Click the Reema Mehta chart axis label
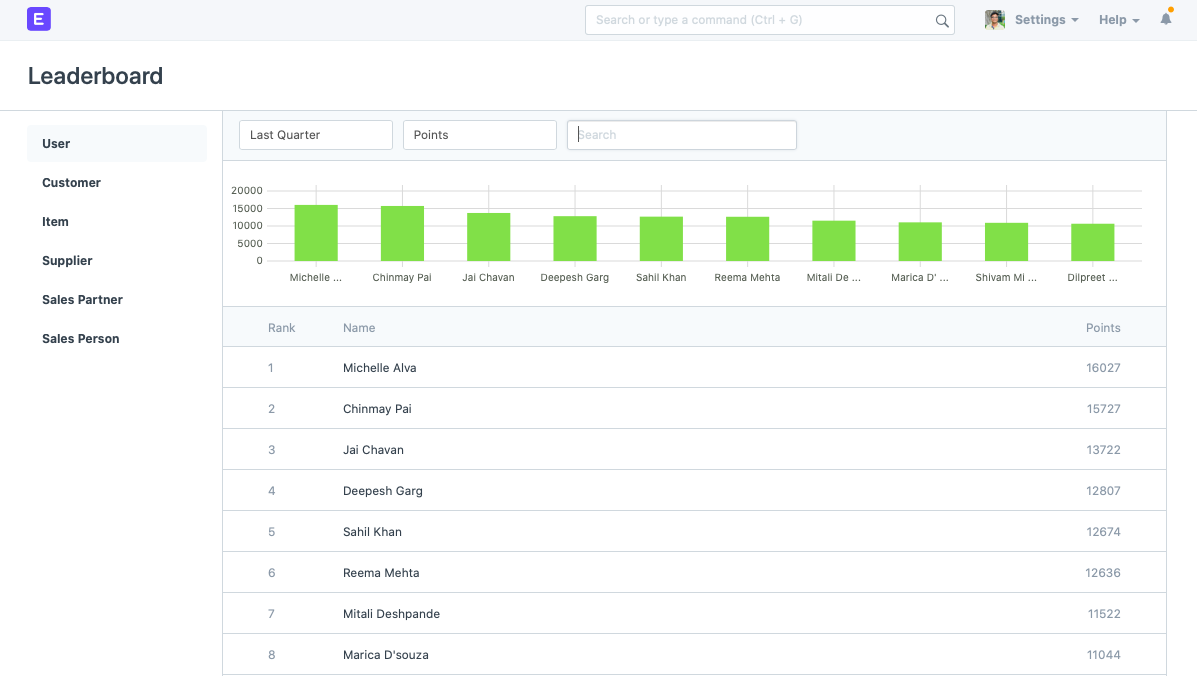The image size is (1197, 676). tap(747, 278)
